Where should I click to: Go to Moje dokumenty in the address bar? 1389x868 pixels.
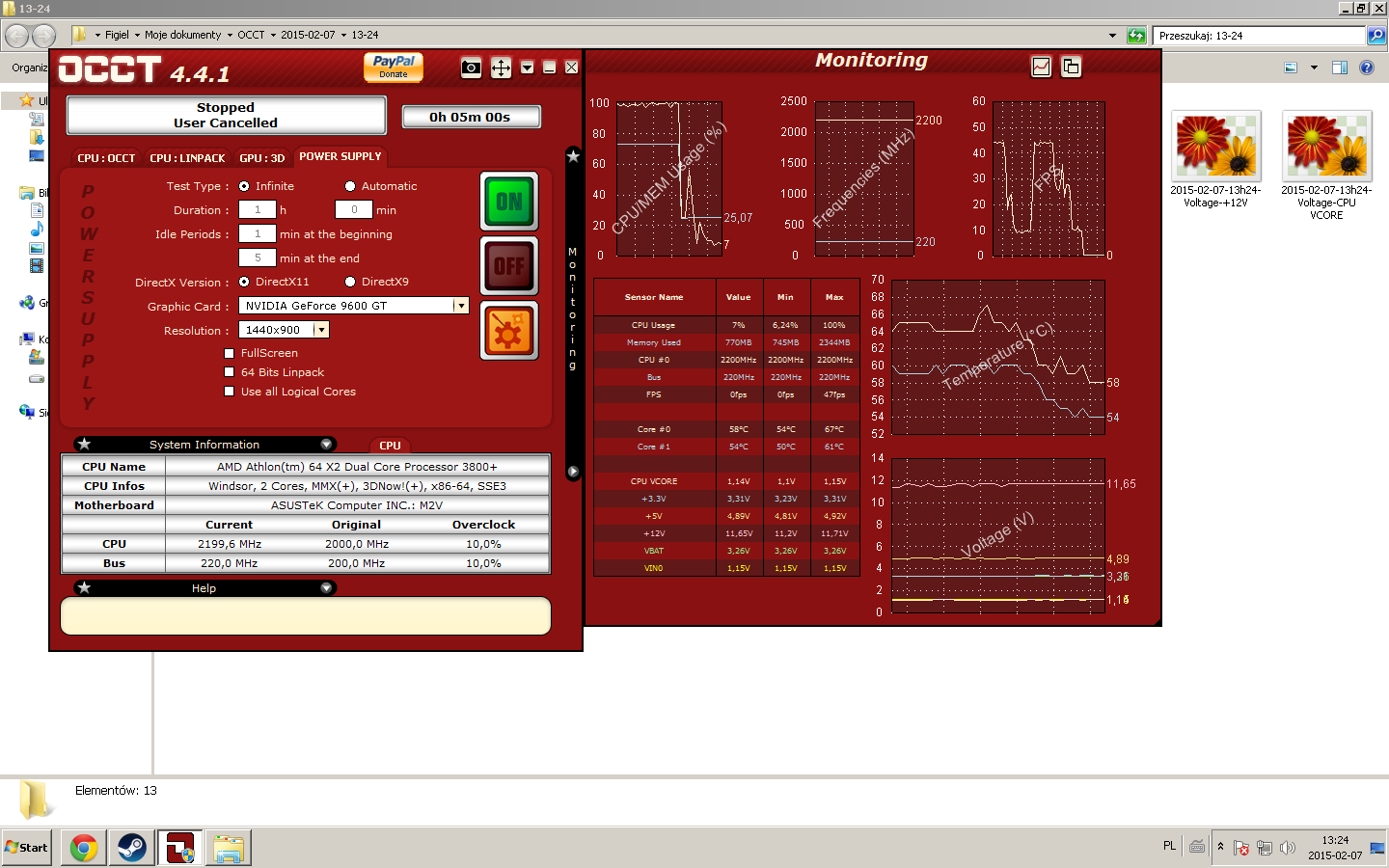183,35
